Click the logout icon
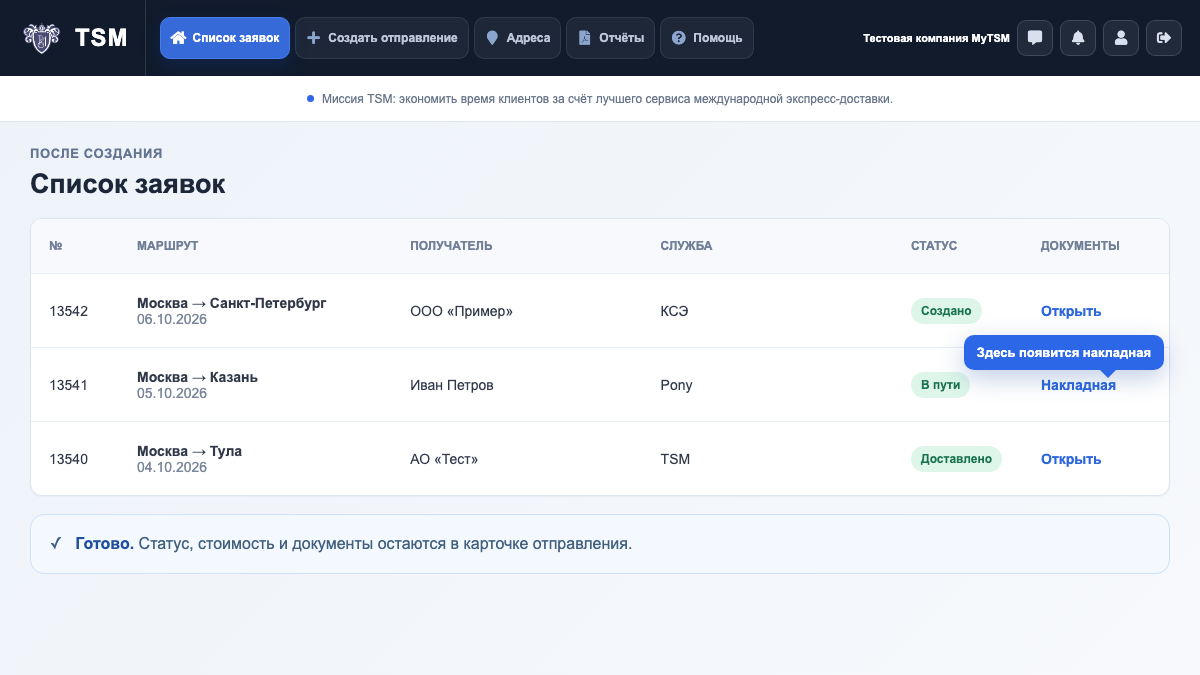The image size is (1200, 675). click(x=1163, y=38)
